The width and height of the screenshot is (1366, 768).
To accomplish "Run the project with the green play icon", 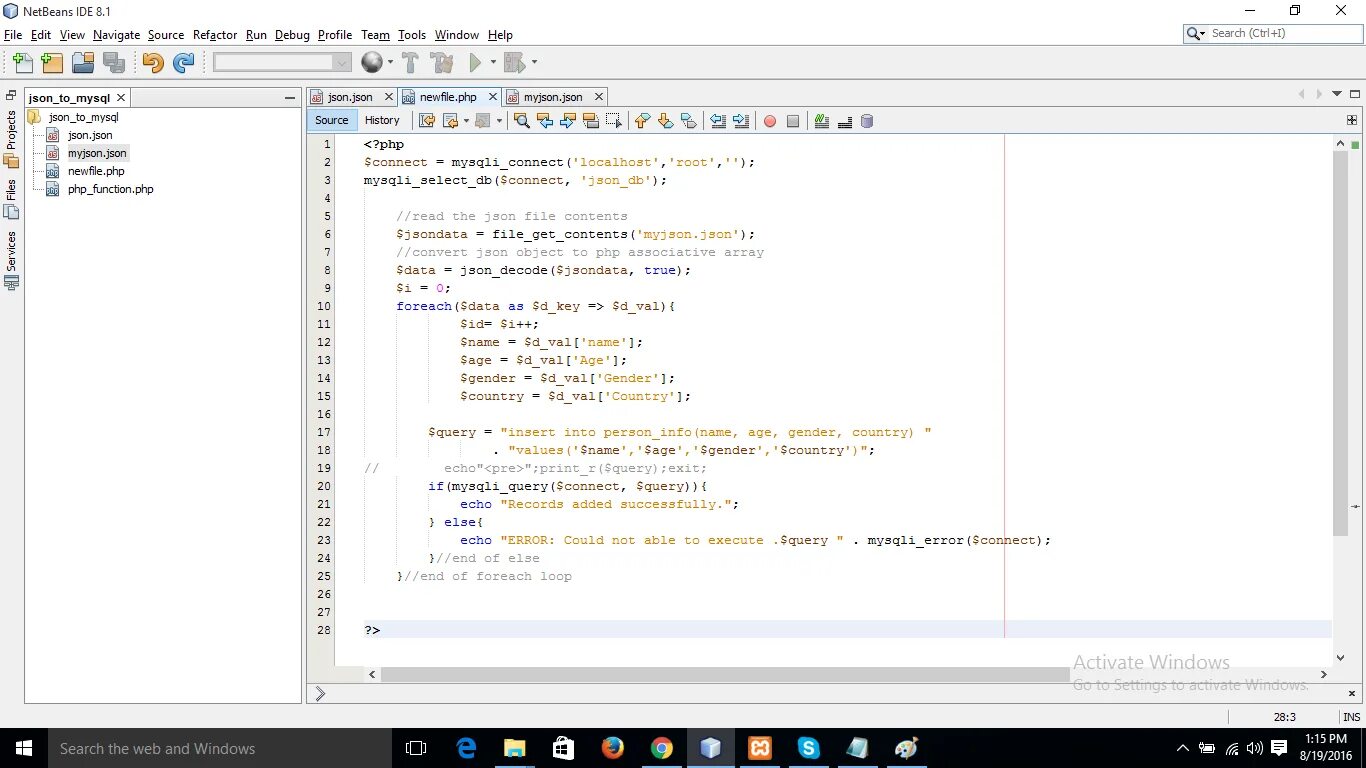I will tap(476, 63).
